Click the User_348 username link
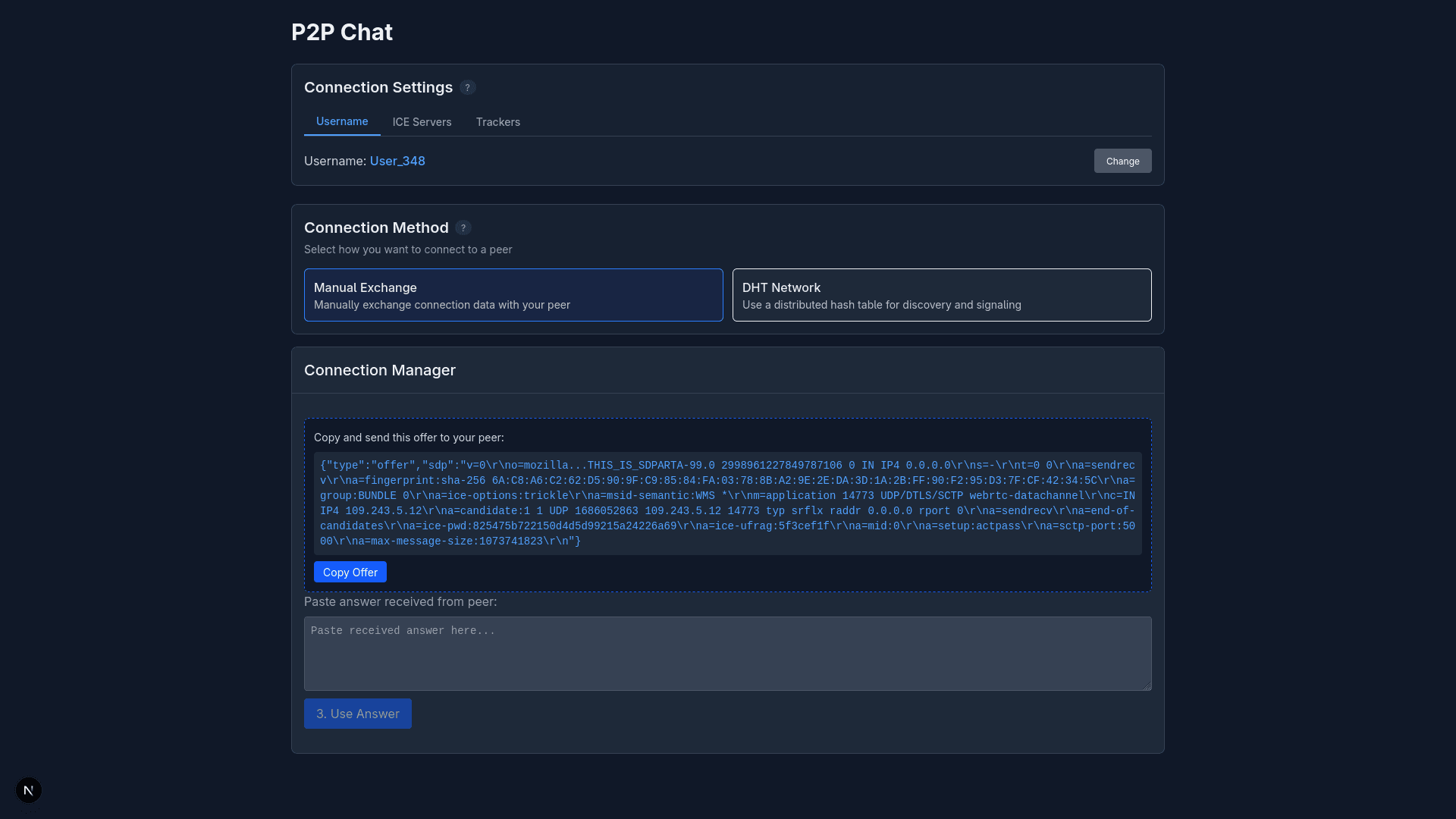This screenshot has height=819, width=1456. [x=397, y=161]
